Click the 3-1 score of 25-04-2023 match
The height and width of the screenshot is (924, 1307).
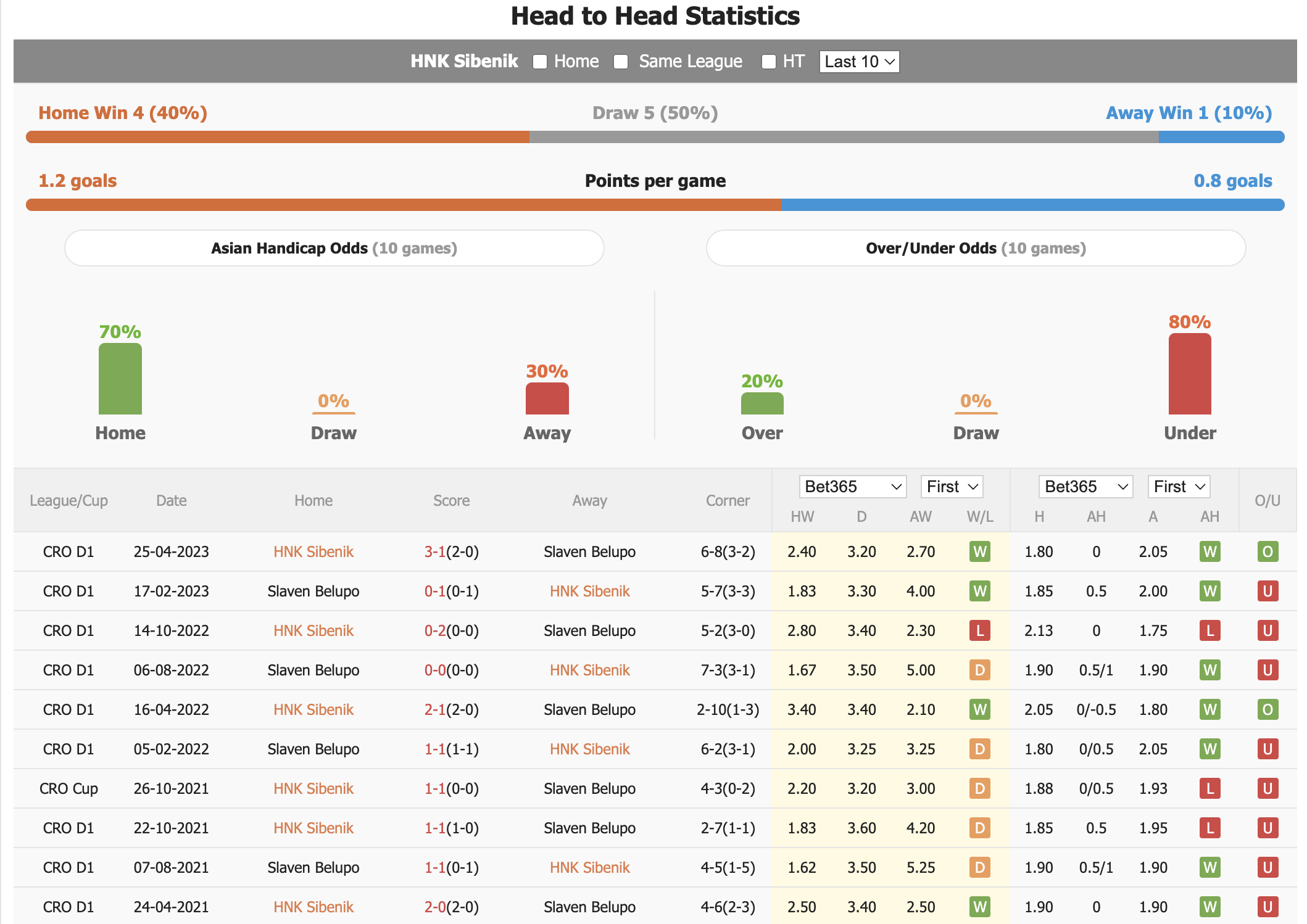(x=434, y=551)
